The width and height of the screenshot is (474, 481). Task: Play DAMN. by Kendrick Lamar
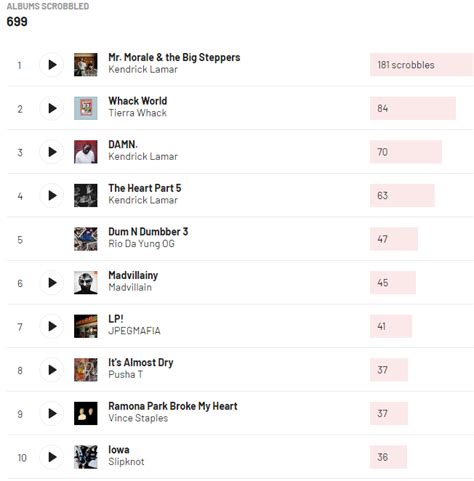(52, 152)
